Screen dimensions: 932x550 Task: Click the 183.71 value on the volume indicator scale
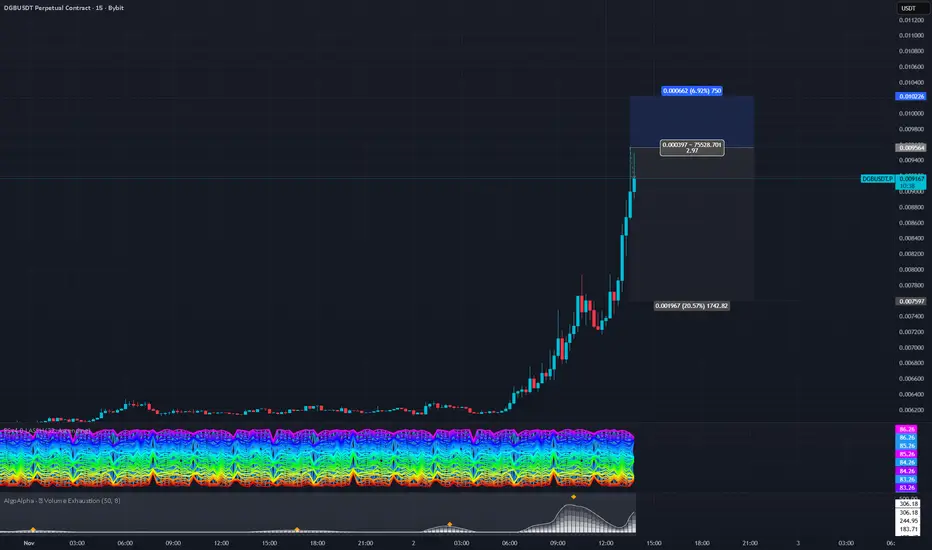[908, 529]
